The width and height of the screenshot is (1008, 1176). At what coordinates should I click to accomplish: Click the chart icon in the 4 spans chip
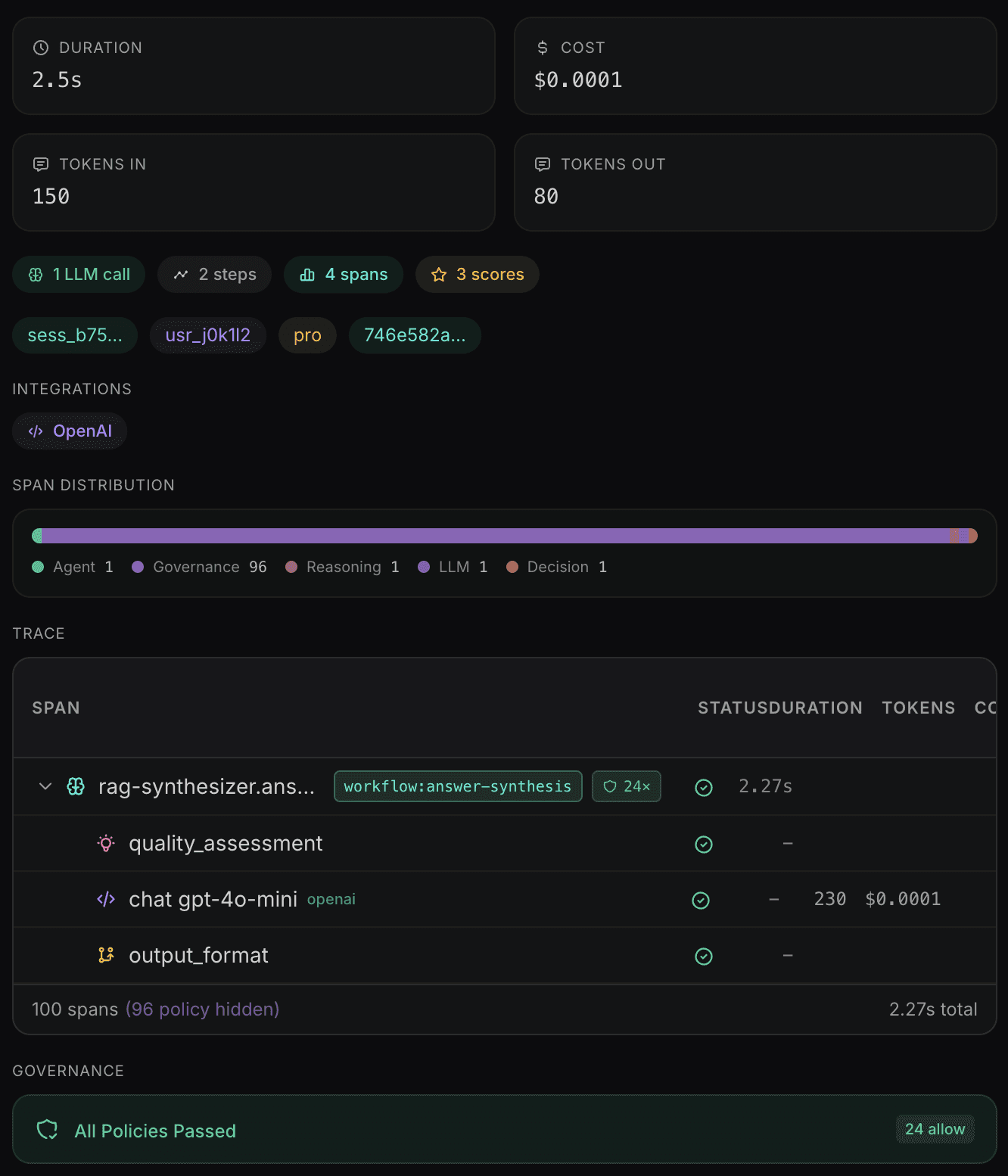pos(307,275)
